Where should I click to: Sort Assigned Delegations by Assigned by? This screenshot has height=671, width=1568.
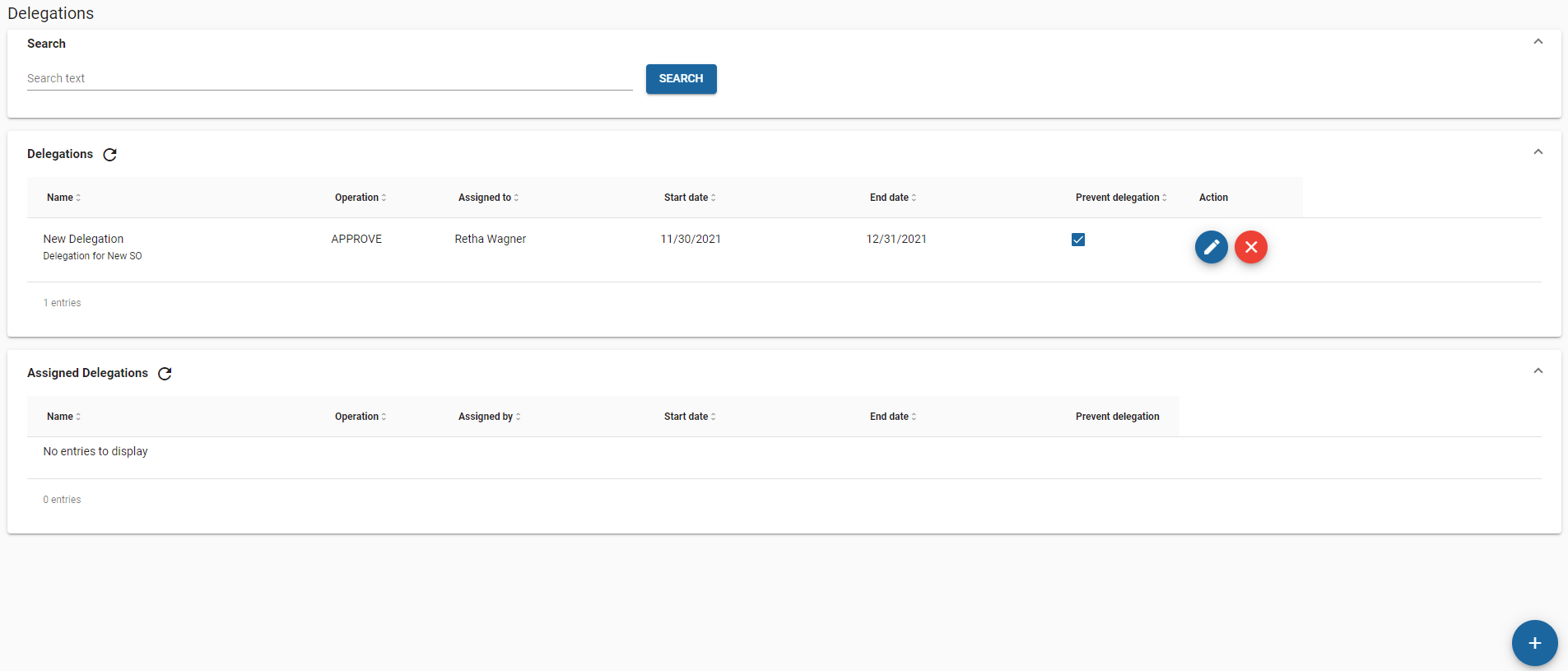click(x=488, y=417)
